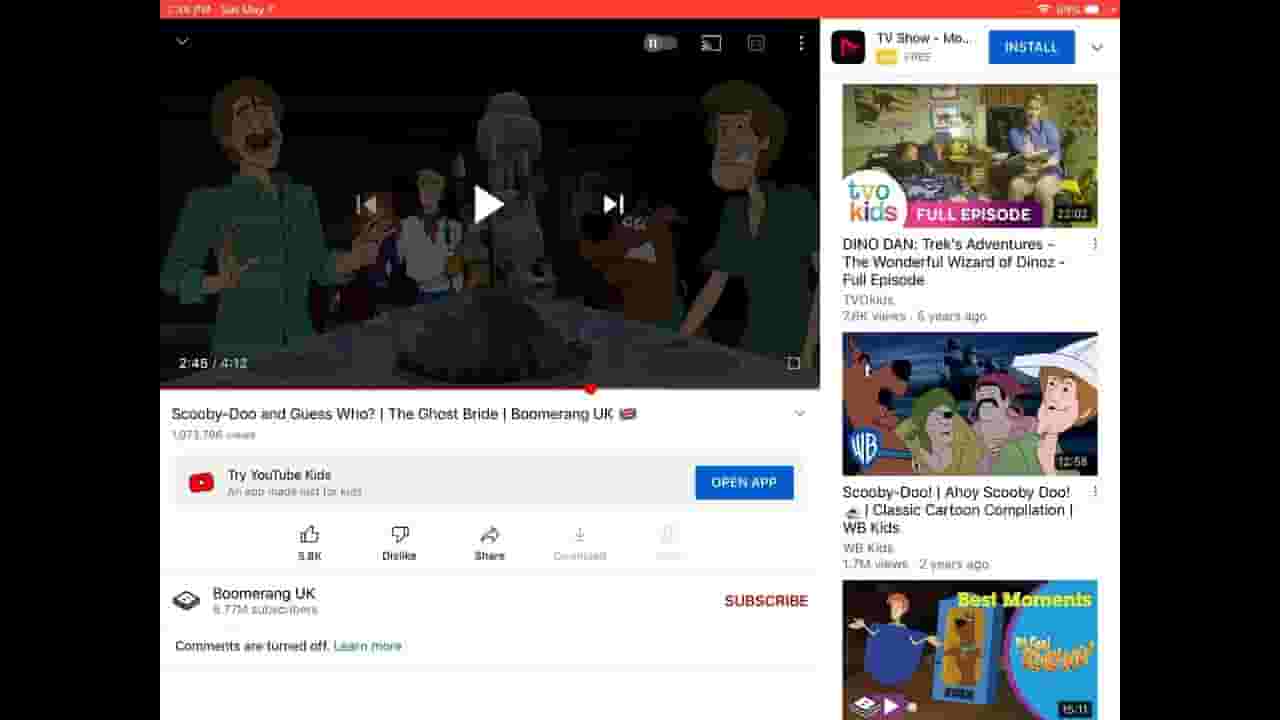Viewport: 1280px width, 720px height.
Task: Open options menu for the DINO DAN video
Action: [x=1095, y=244]
